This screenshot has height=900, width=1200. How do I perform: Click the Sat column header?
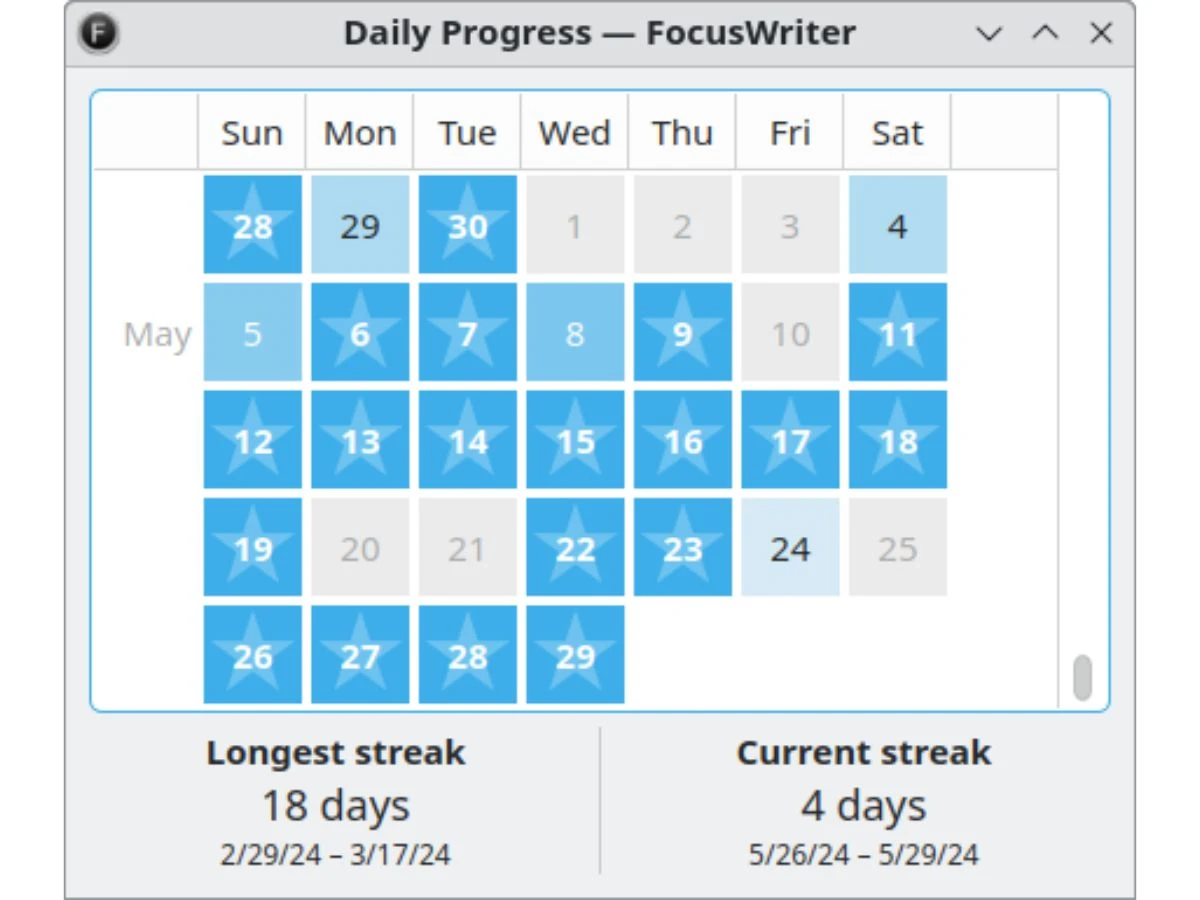897,132
